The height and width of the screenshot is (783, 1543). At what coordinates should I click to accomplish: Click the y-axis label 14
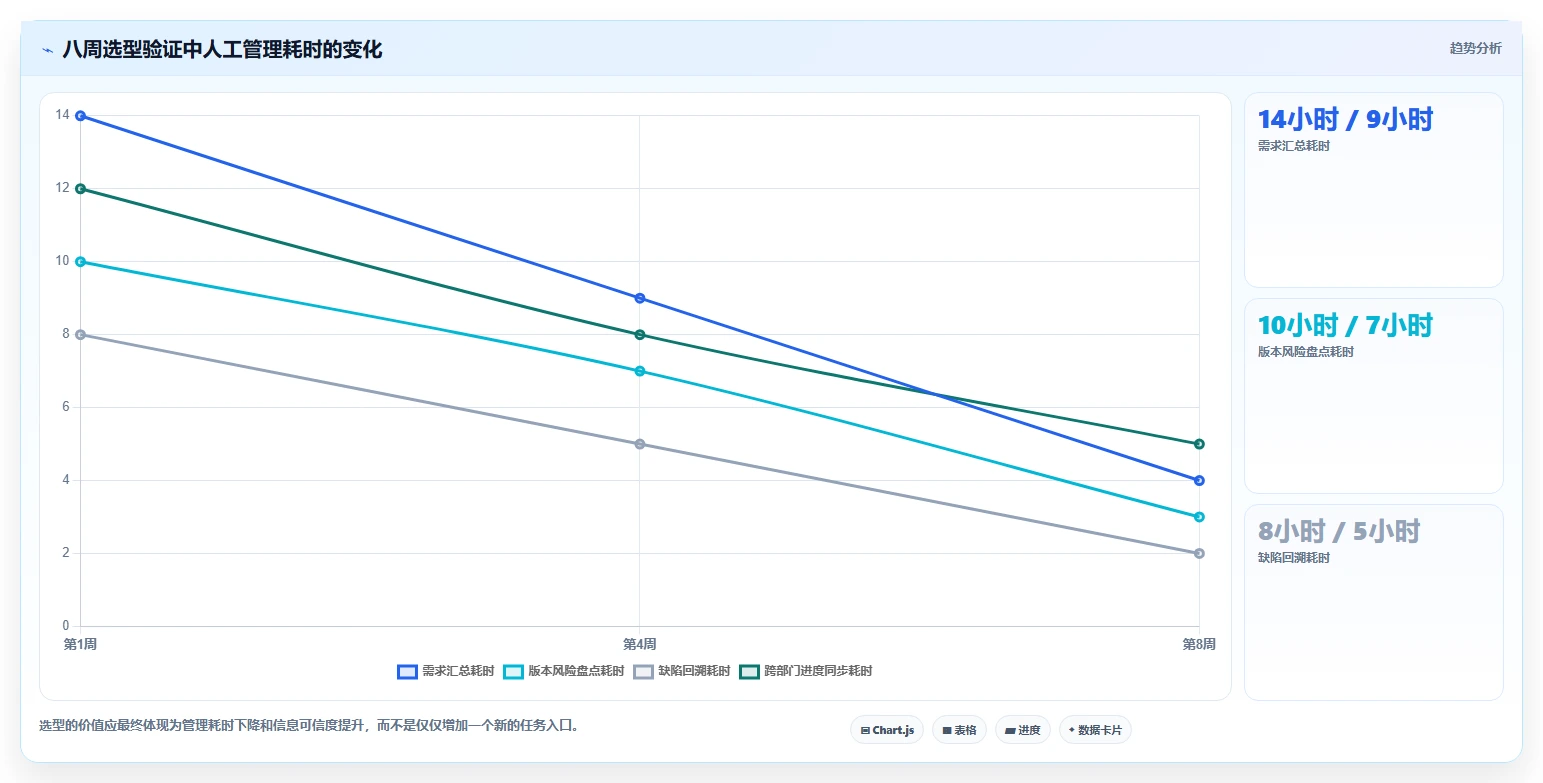pyautogui.click(x=63, y=116)
